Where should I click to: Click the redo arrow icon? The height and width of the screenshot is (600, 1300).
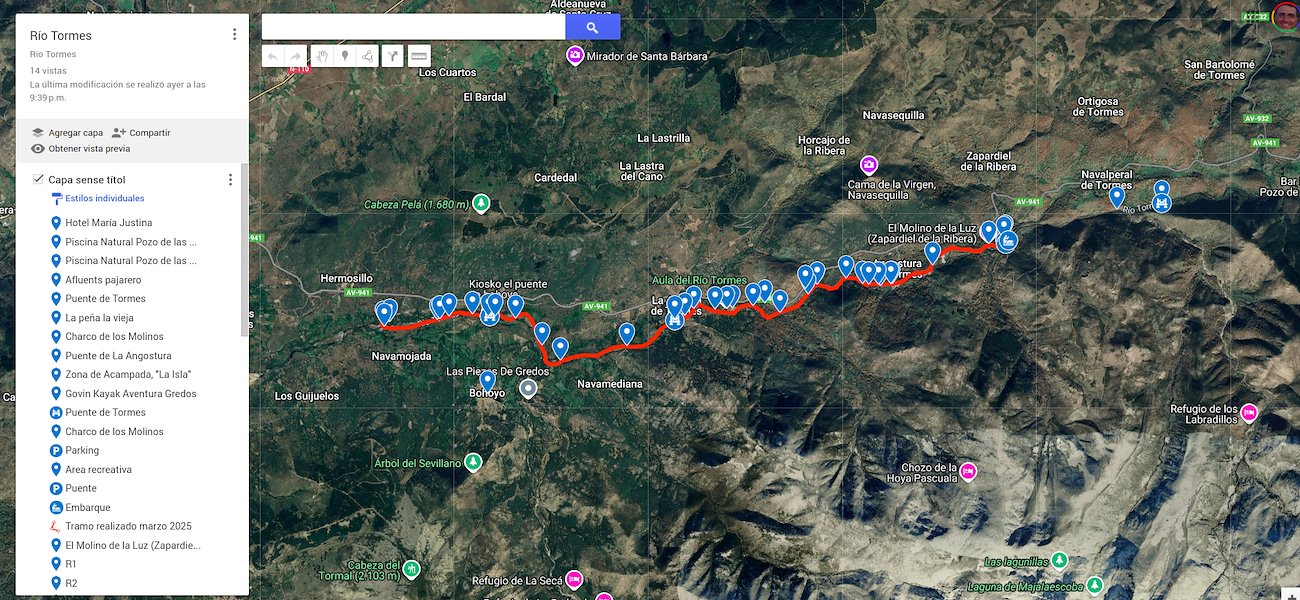[296, 56]
